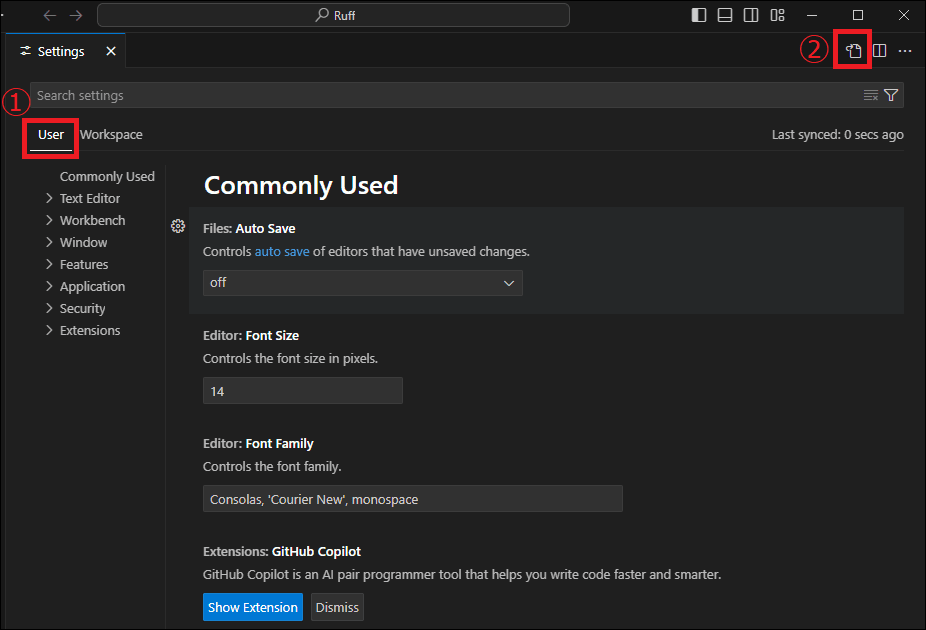Click the gear icon beside Files: Auto Save
Screen dimensions: 926x630
pyautogui.click(x=178, y=226)
